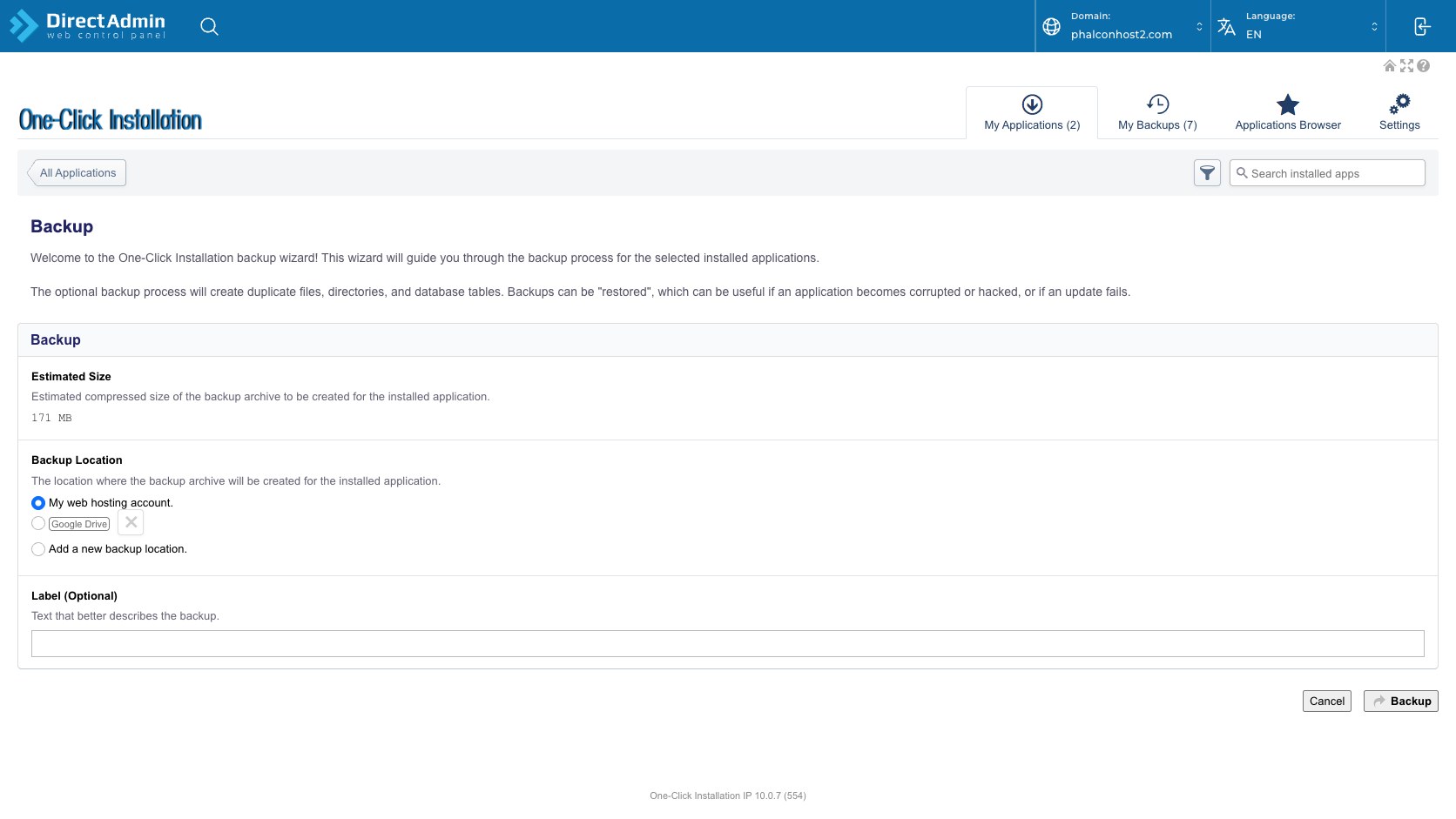Open the Settings tab
The height and width of the screenshot is (819, 1456).
(1399, 113)
